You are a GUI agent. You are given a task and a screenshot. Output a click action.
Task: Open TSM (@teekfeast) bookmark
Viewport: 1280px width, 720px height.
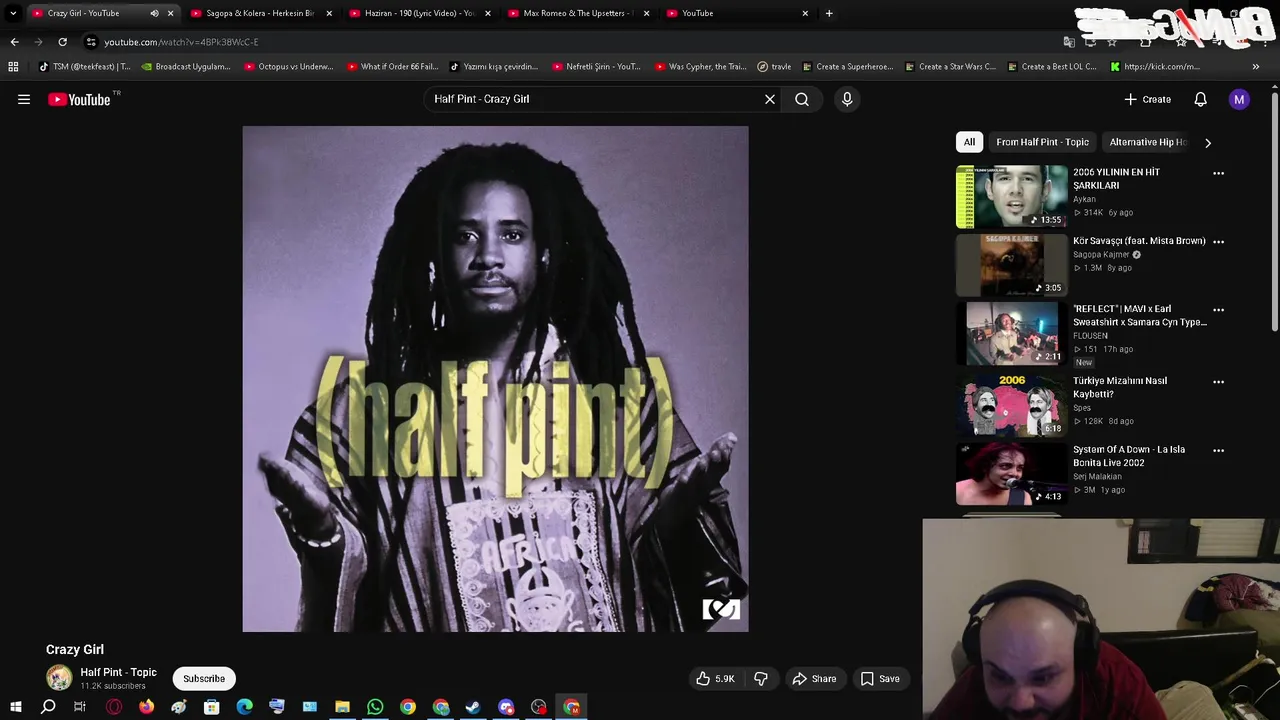(x=84, y=67)
